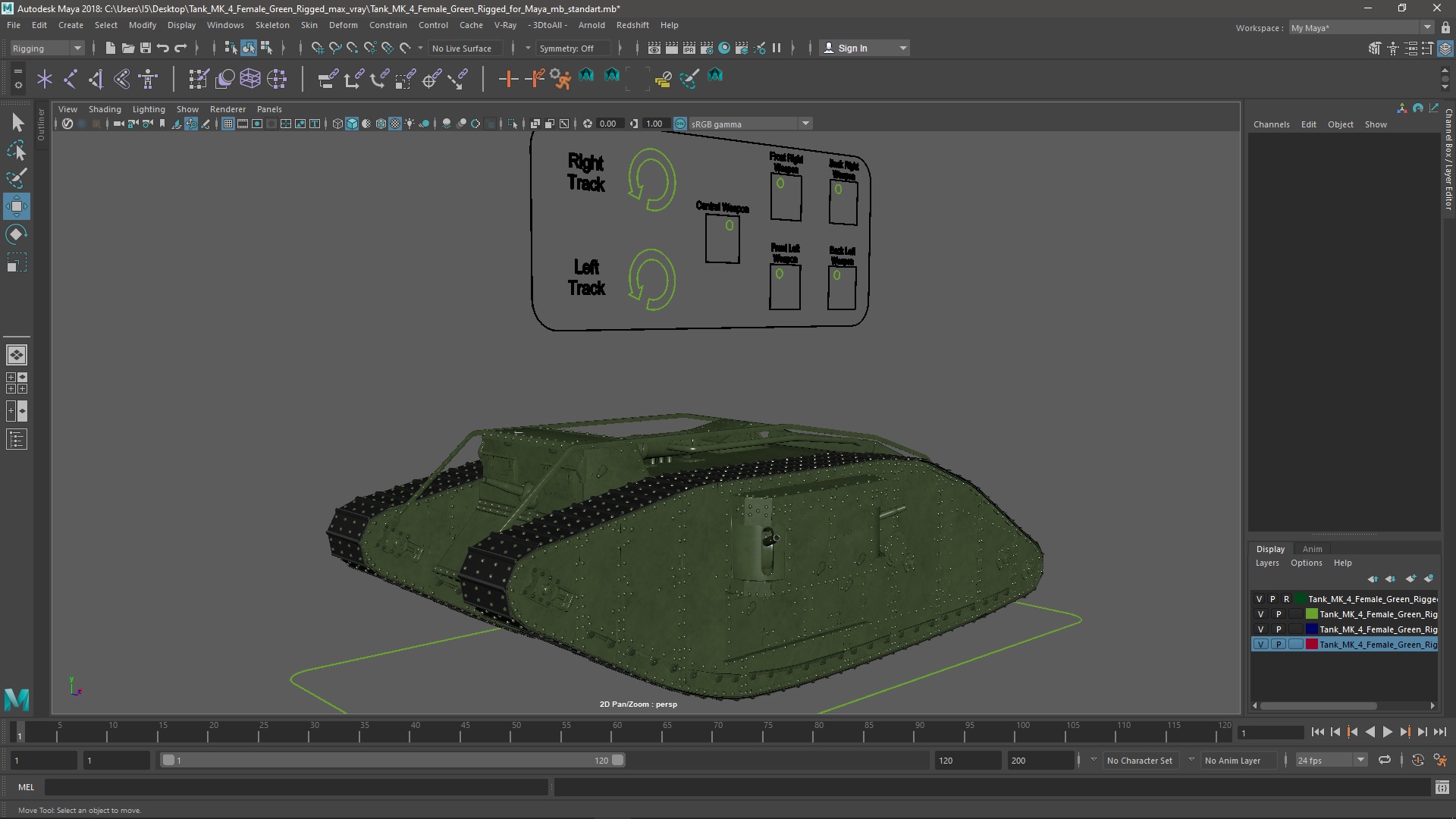Toggle visibility of the red layer
This screenshot has width=1456, height=819.
pyautogui.click(x=1260, y=645)
